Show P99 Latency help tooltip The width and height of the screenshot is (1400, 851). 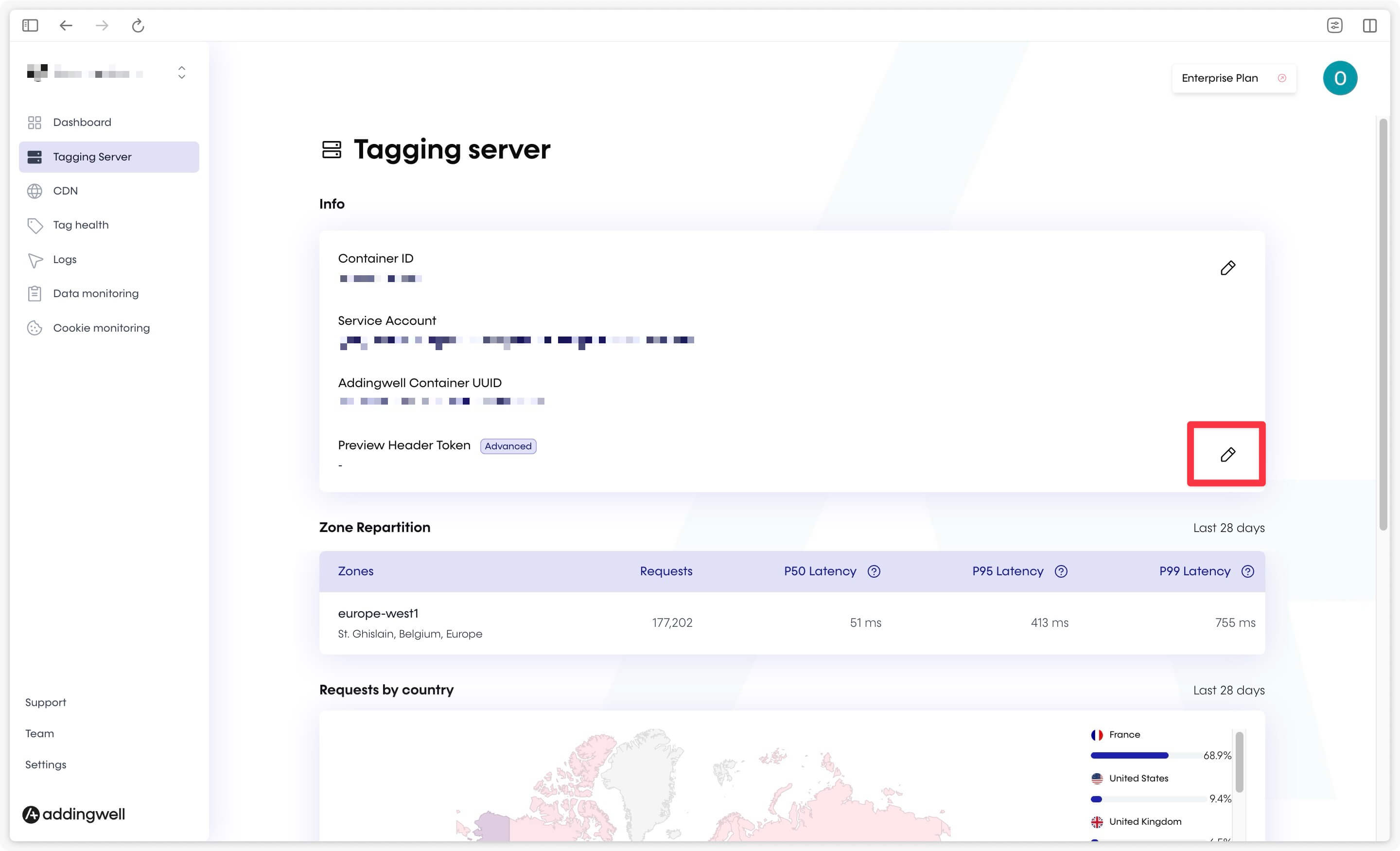tap(1248, 571)
